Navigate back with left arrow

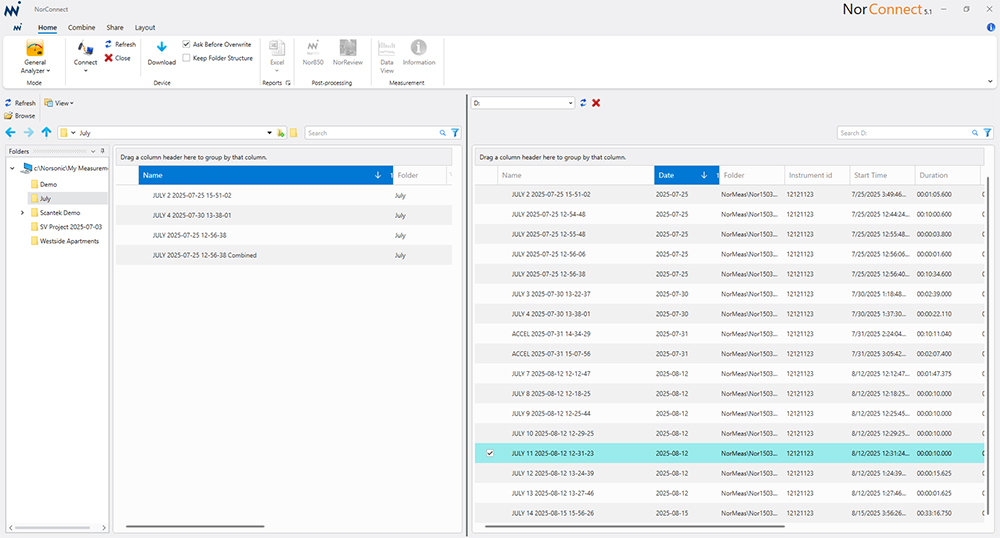coord(11,133)
